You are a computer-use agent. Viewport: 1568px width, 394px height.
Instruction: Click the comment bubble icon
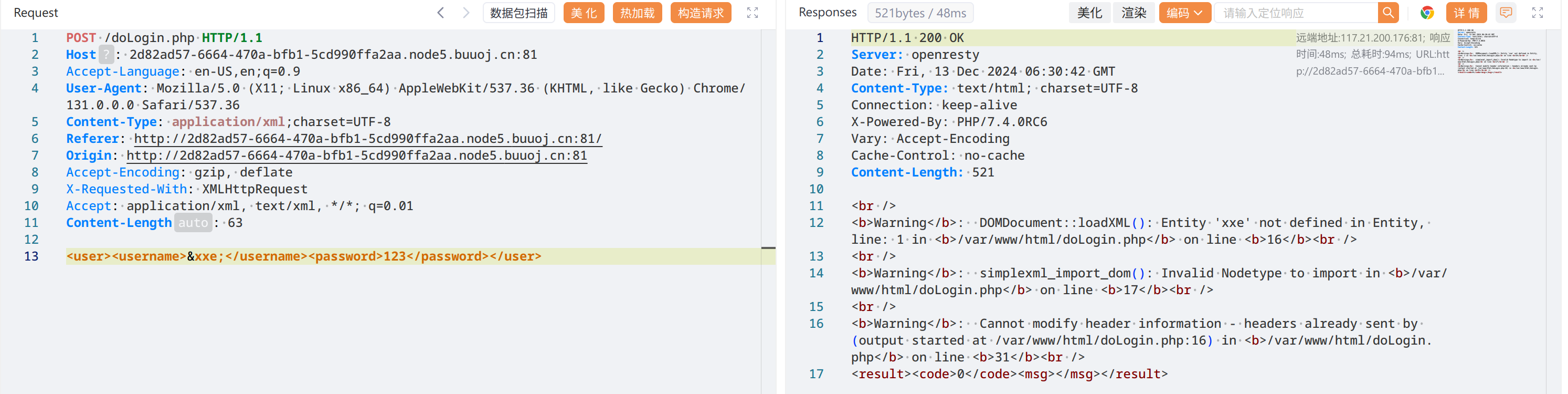tap(1506, 13)
